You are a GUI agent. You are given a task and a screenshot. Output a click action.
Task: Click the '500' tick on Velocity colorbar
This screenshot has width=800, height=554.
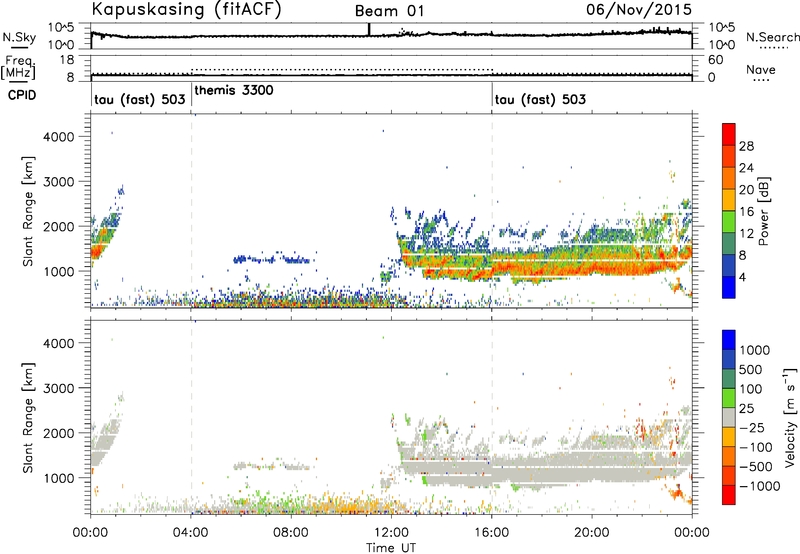pyautogui.click(x=751, y=369)
